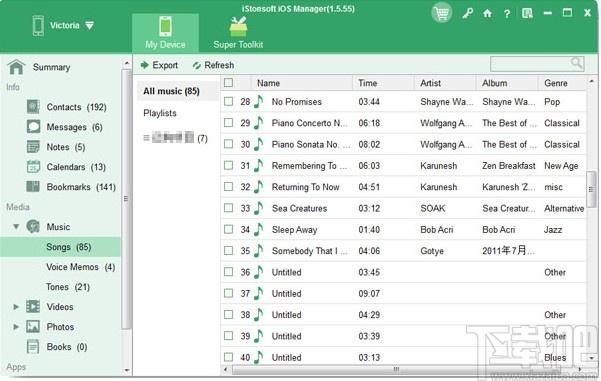This screenshot has width=601, height=381.
Task: Click music note icon for Returning To Now
Action: [259, 187]
